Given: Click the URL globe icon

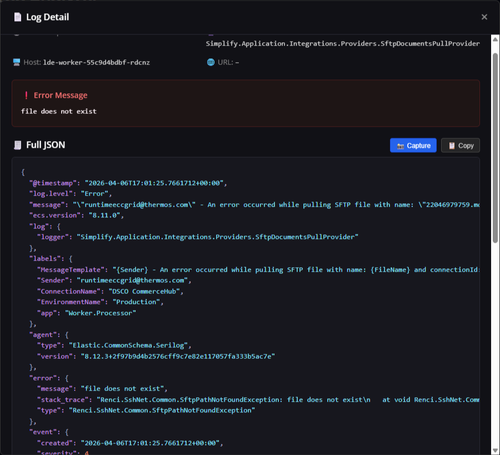Looking at the screenshot, I should coord(211,62).
